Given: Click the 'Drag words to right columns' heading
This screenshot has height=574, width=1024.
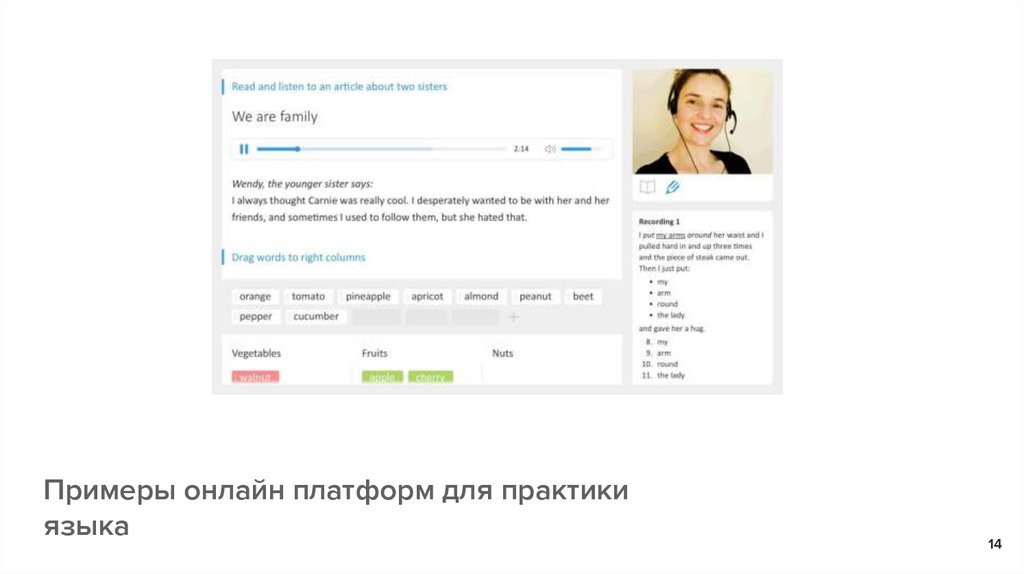Looking at the screenshot, I should coord(298,257).
